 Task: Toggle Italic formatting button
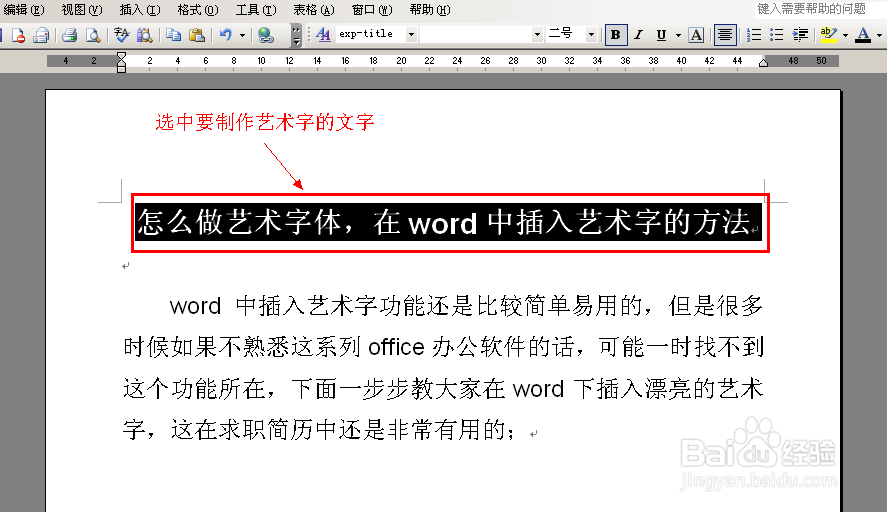point(638,35)
